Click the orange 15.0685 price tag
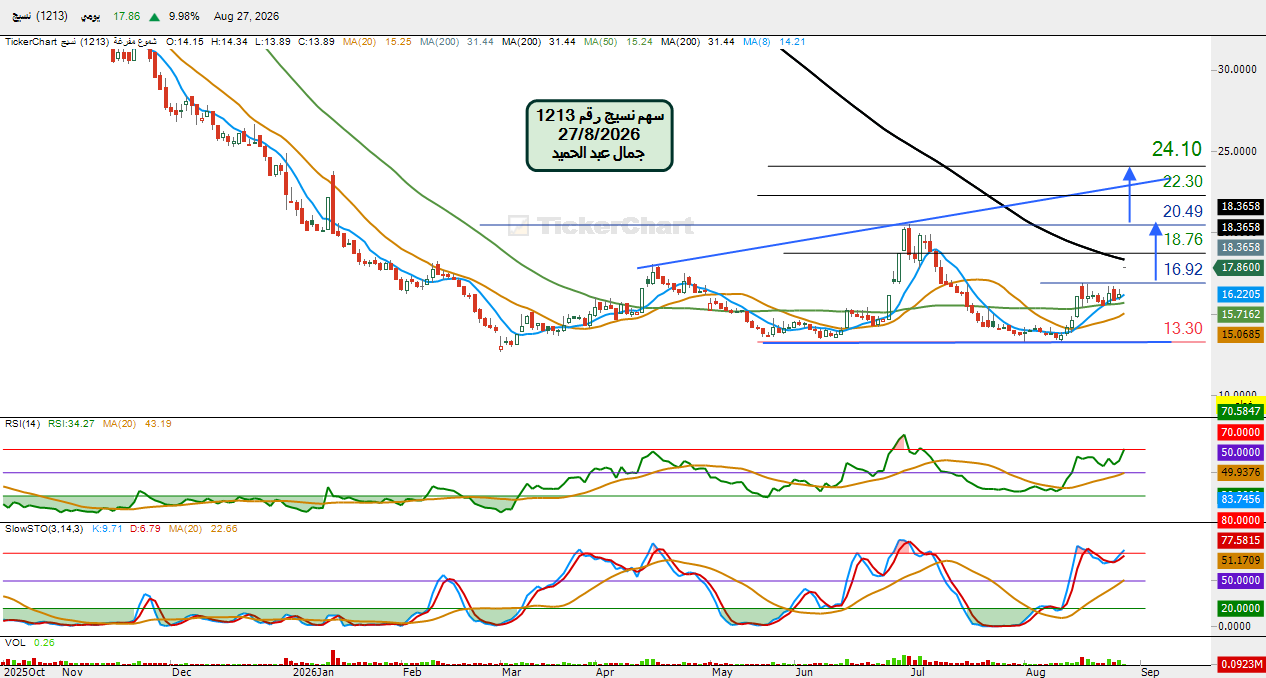This screenshot has height=678, width=1266. point(1241,336)
